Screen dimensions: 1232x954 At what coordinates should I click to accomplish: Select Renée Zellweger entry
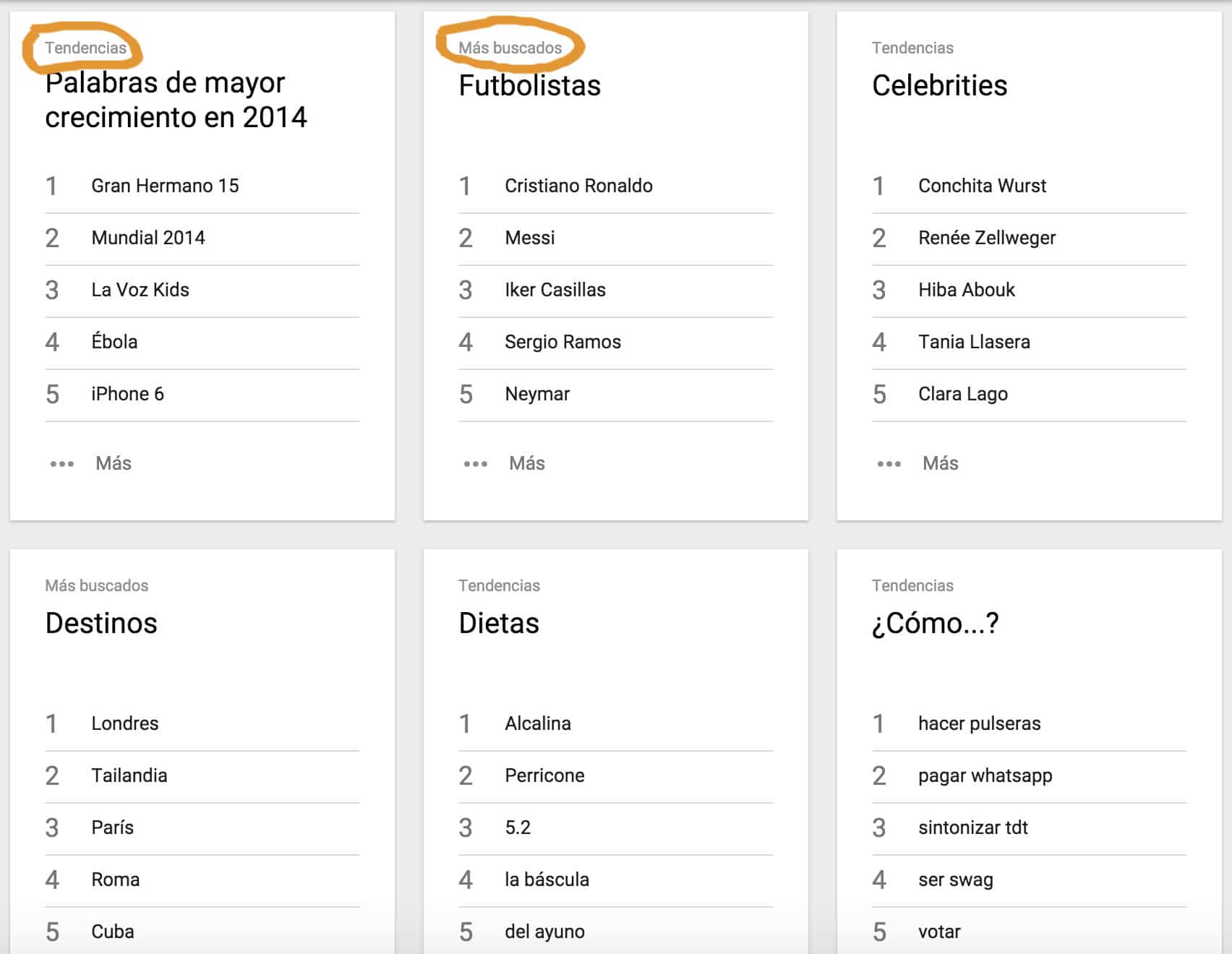tap(987, 238)
